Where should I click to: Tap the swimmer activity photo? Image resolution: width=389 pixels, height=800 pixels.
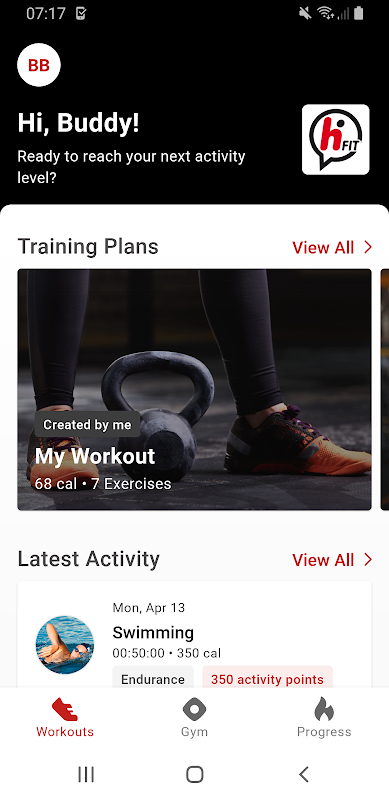click(65, 644)
